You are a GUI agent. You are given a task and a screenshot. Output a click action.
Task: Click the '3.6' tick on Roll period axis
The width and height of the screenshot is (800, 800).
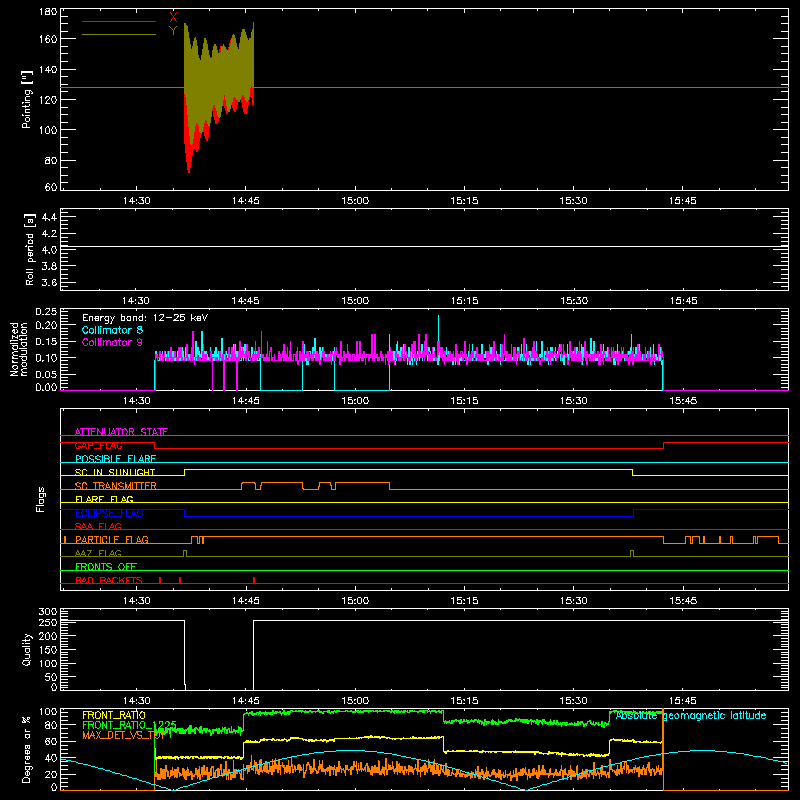pyautogui.click(x=49, y=282)
